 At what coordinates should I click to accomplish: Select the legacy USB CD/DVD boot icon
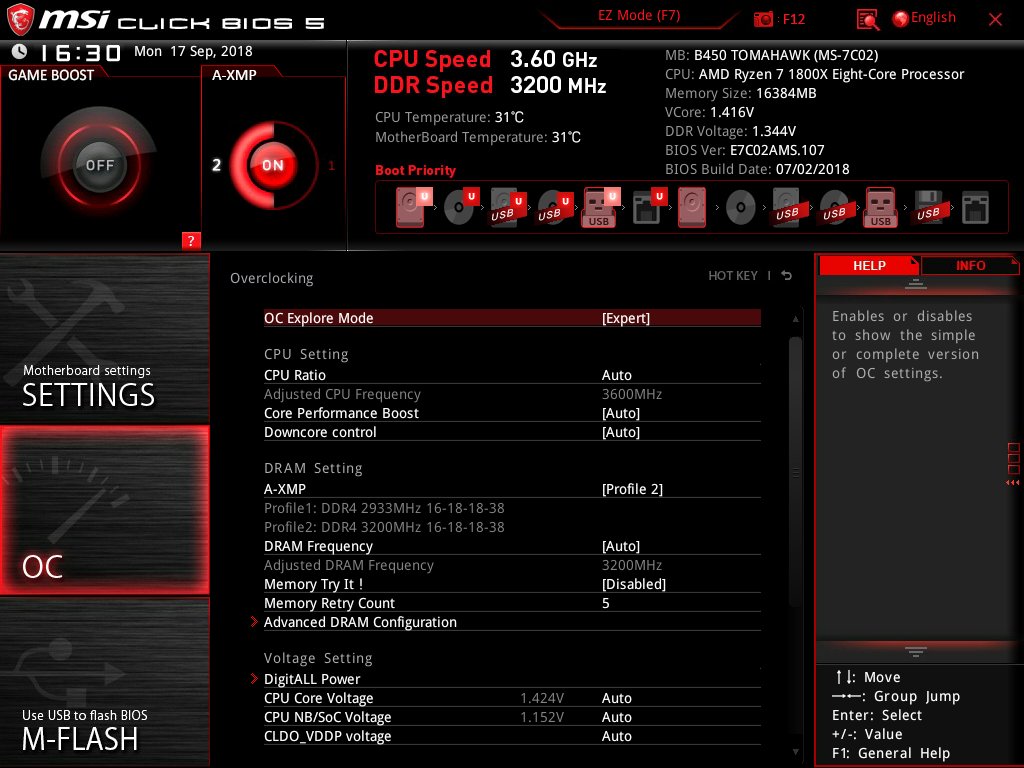834,207
